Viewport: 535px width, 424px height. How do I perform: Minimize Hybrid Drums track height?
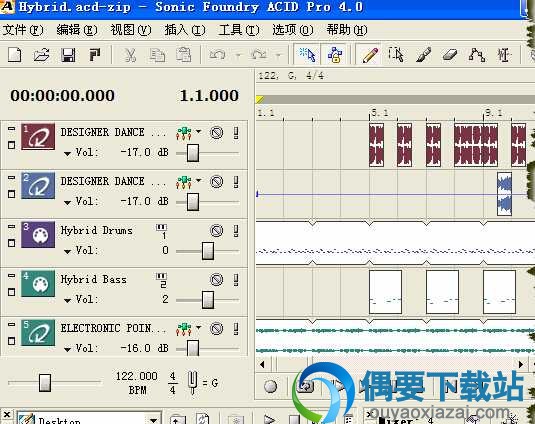click(x=11, y=227)
